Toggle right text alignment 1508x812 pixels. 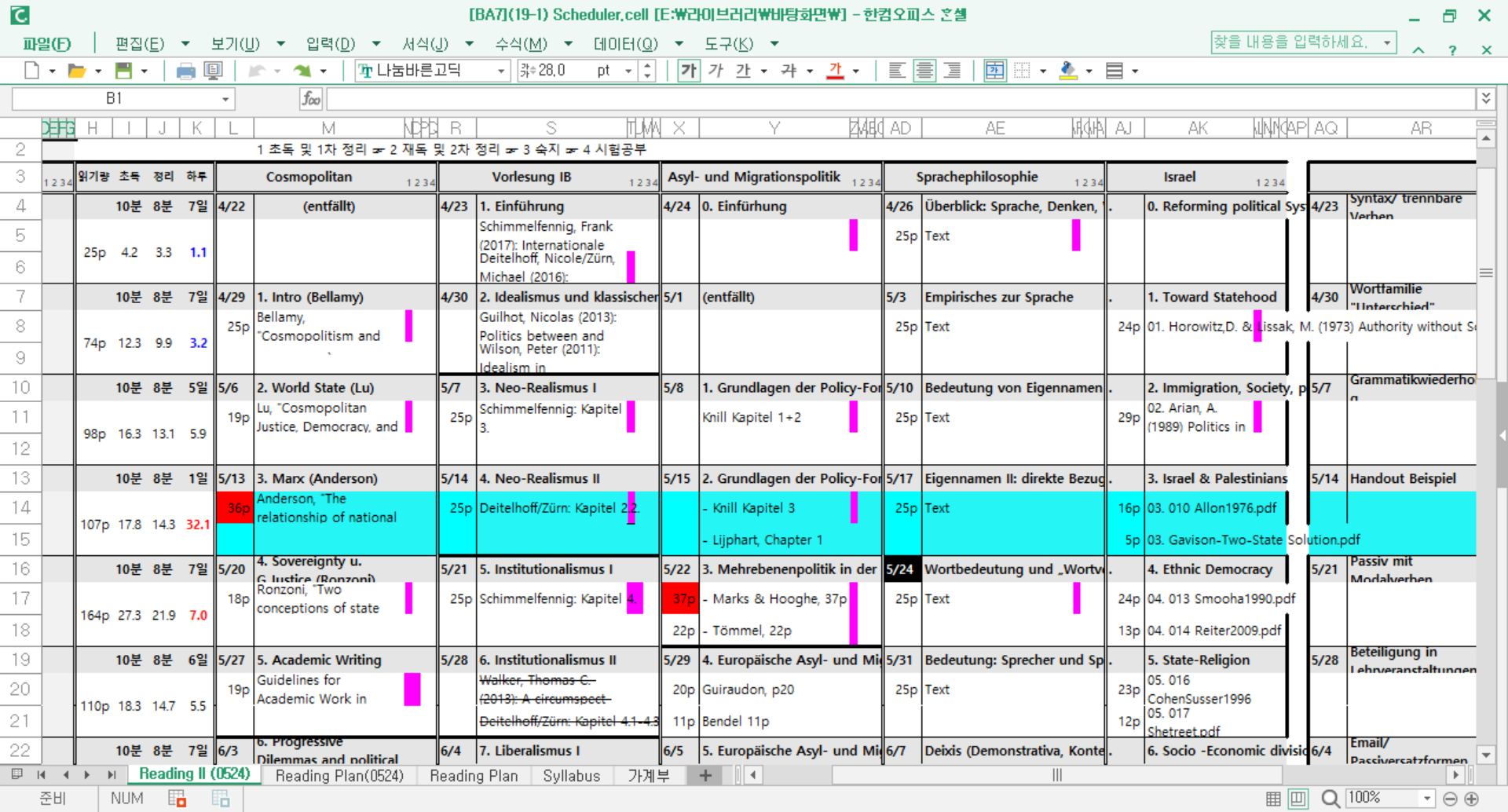click(952, 71)
